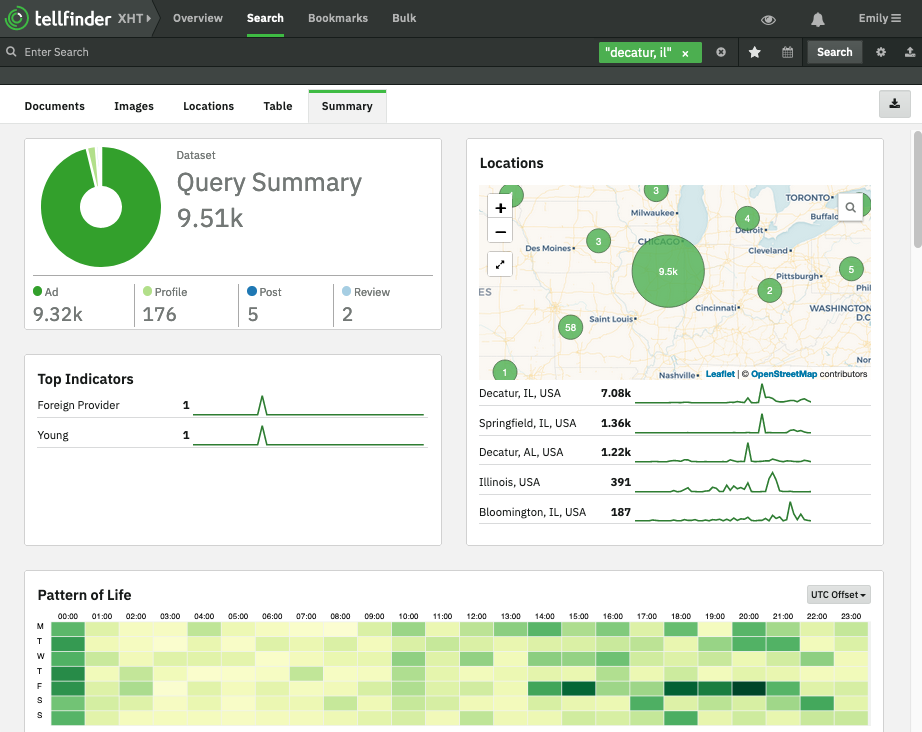The image size is (922, 732).
Task: Open the Emily user menu
Action: (x=879, y=18)
